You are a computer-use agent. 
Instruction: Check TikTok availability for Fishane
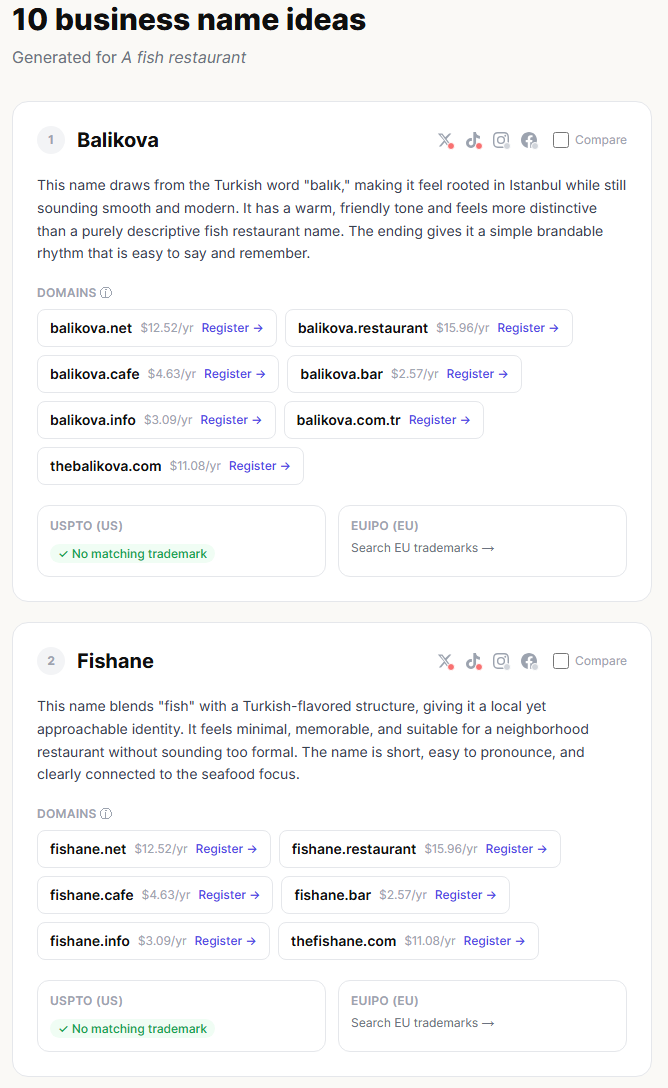[473, 661]
